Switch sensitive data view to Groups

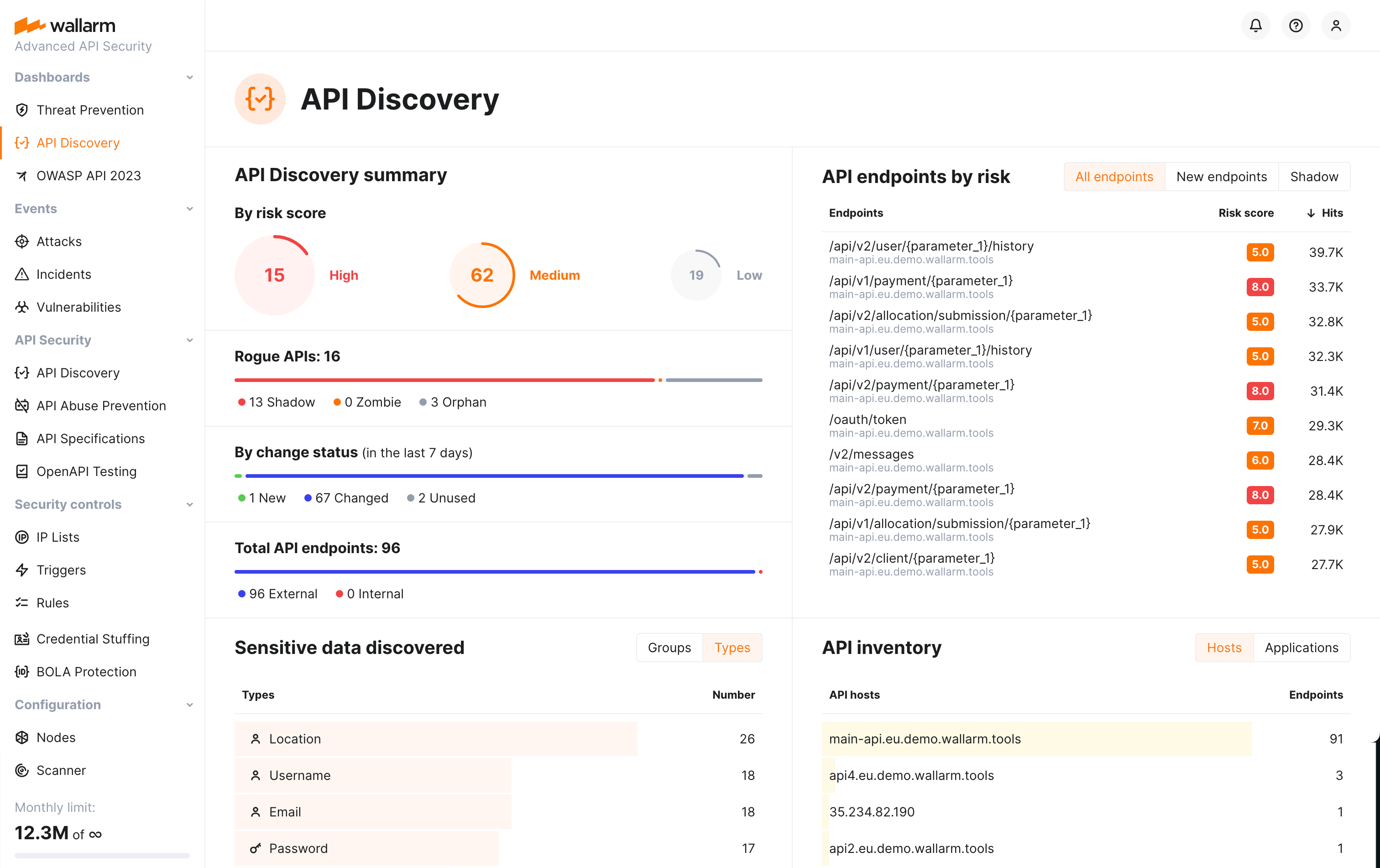tap(669, 648)
